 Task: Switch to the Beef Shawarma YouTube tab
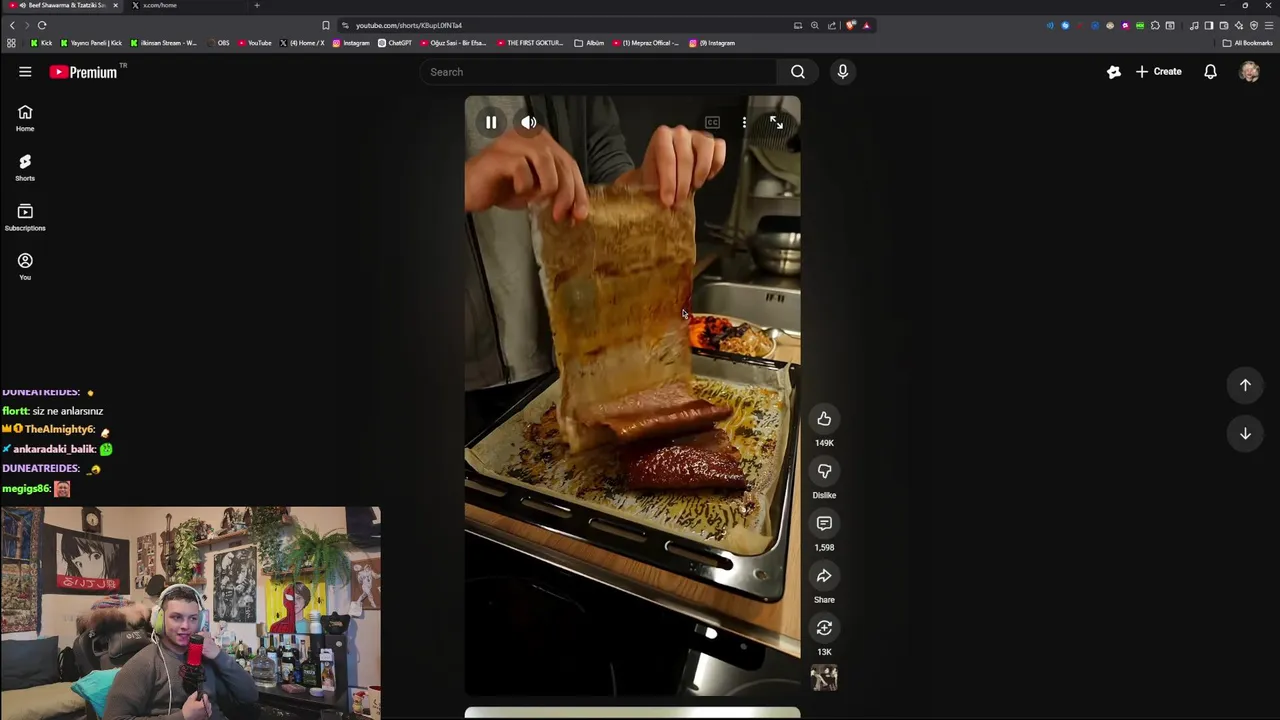(62, 5)
